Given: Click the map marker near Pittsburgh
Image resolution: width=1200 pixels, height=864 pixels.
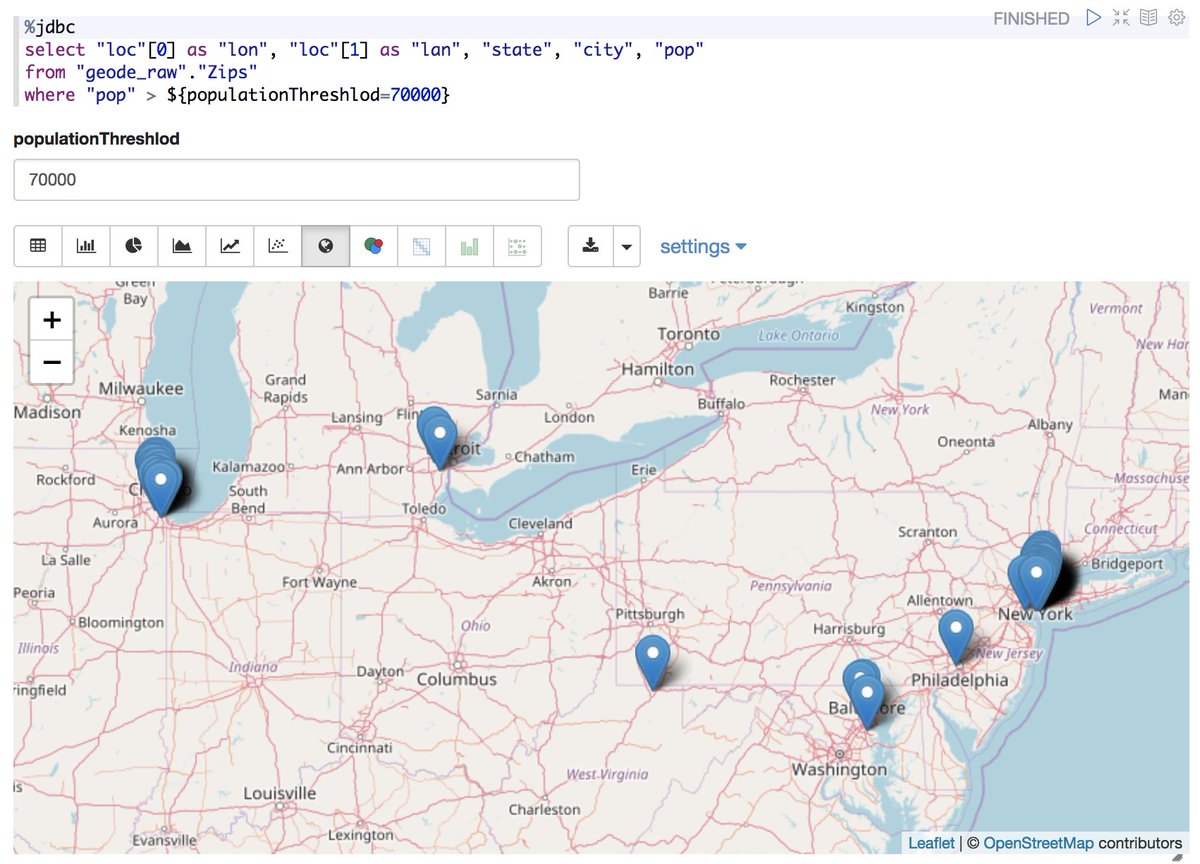Looking at the screenshot, I should (x=653, y=662).
